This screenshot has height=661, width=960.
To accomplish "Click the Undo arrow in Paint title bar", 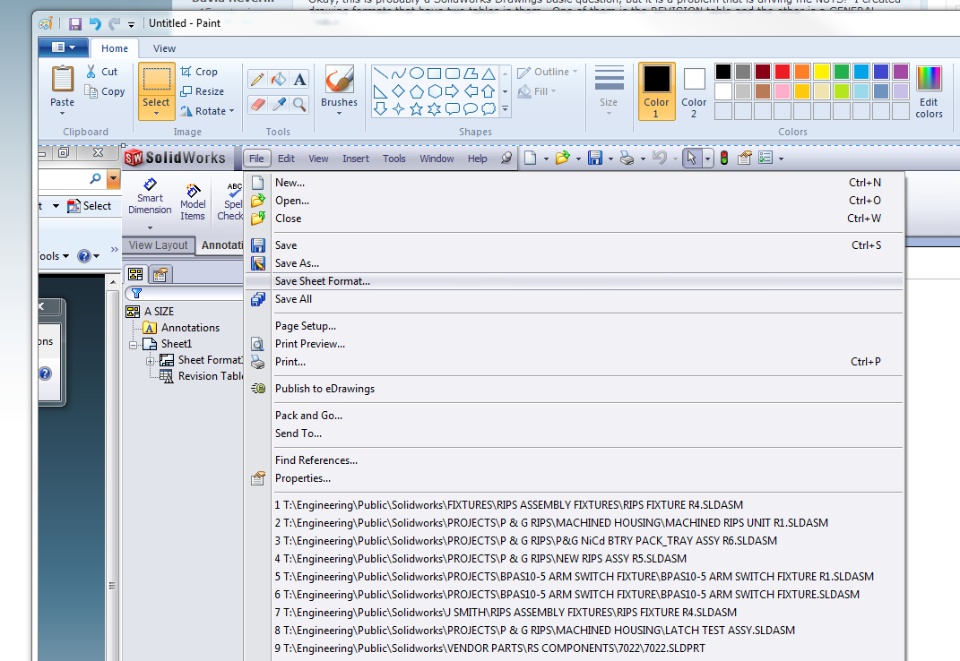I will point(95,23).
